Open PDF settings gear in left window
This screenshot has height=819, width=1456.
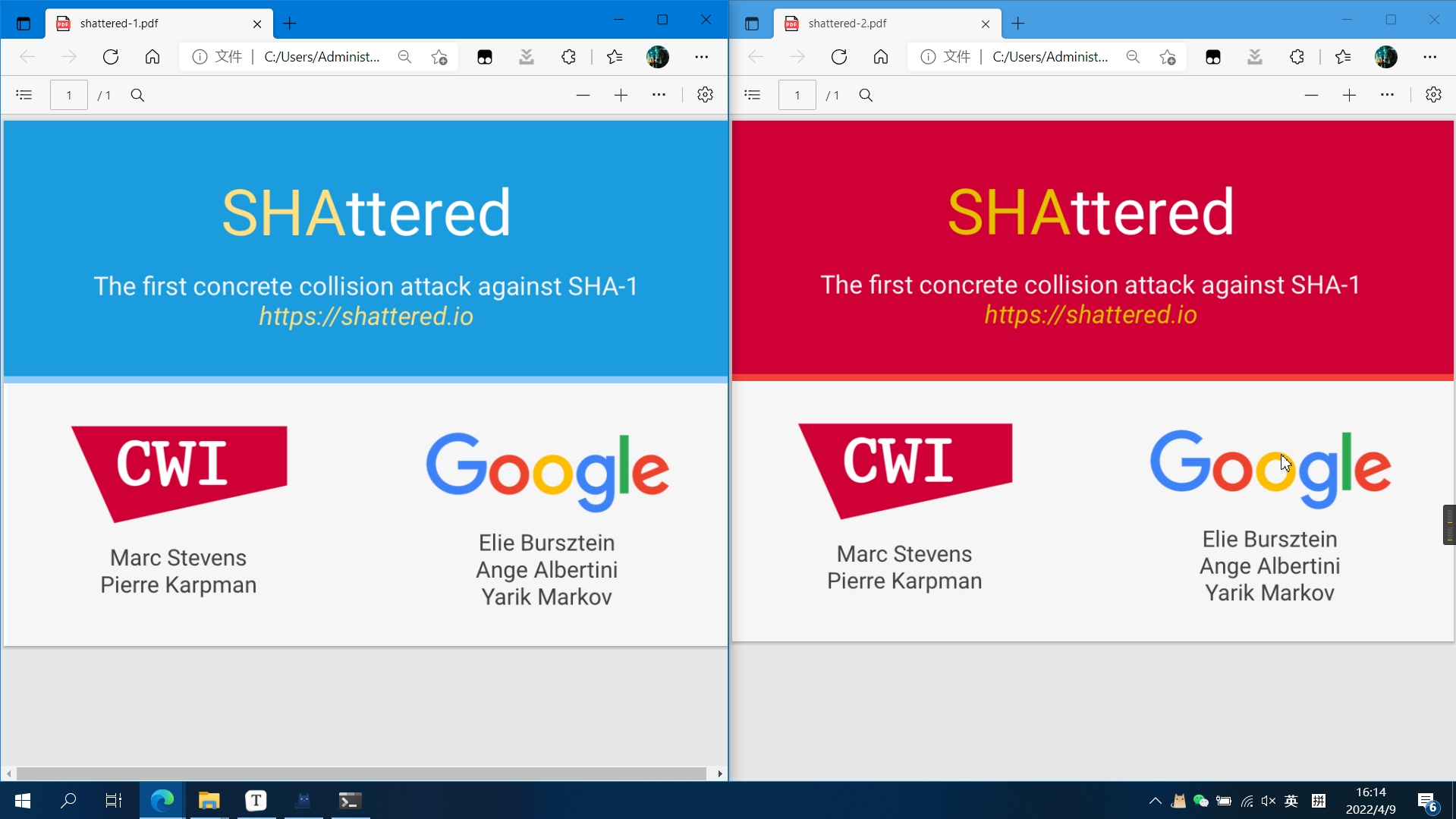(x=705, y=95)
